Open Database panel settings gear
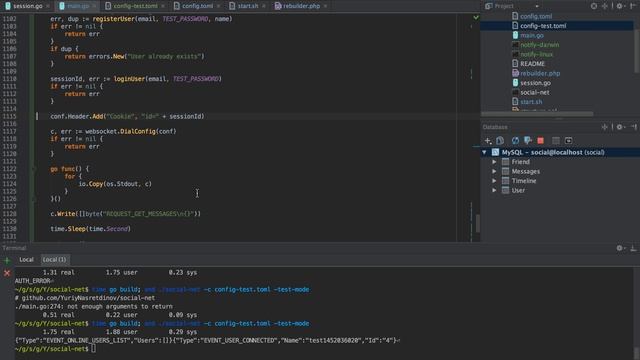Viewport: 640px width, 360px height. pyautogui.click(x=620, y=127)
